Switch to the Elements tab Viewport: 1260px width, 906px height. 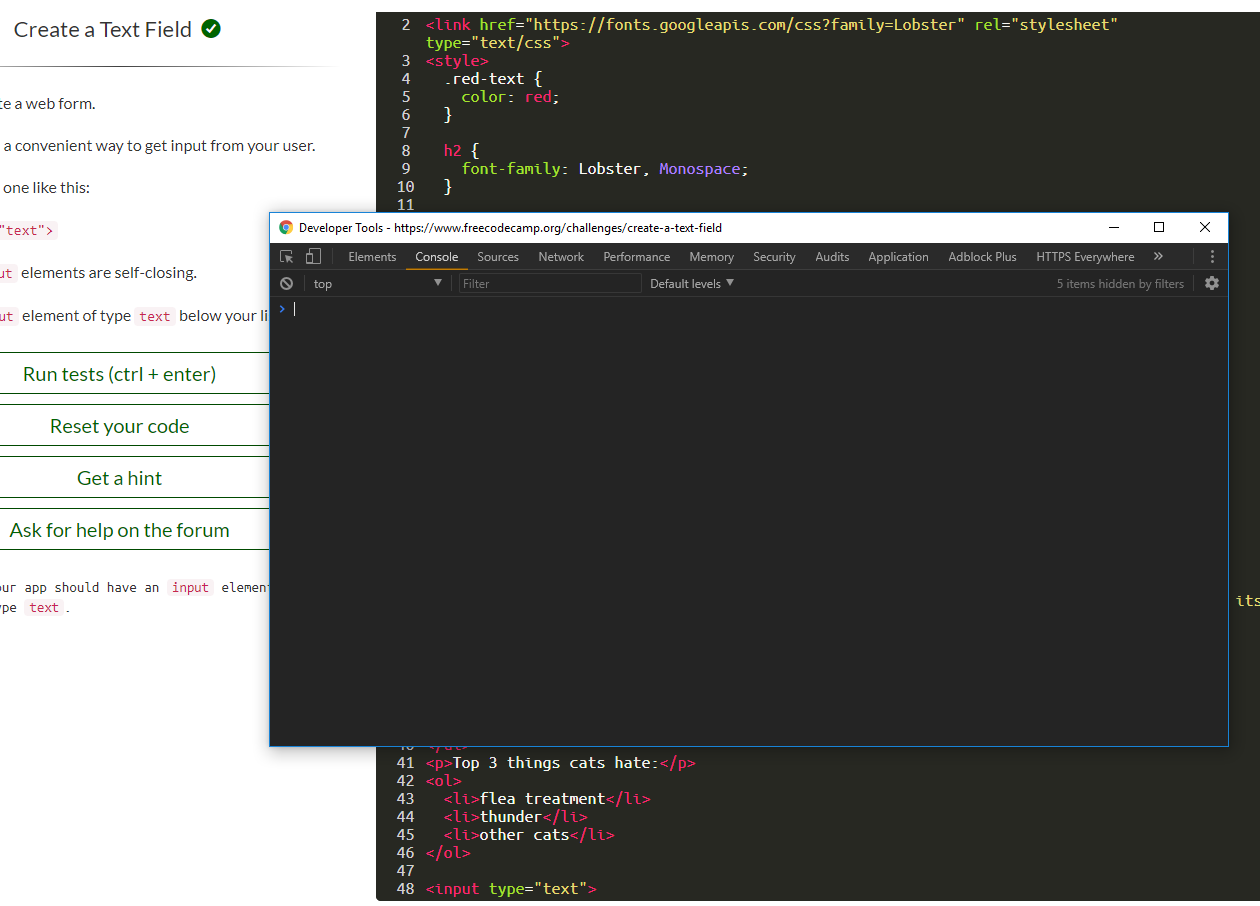(x=372, y=257)
